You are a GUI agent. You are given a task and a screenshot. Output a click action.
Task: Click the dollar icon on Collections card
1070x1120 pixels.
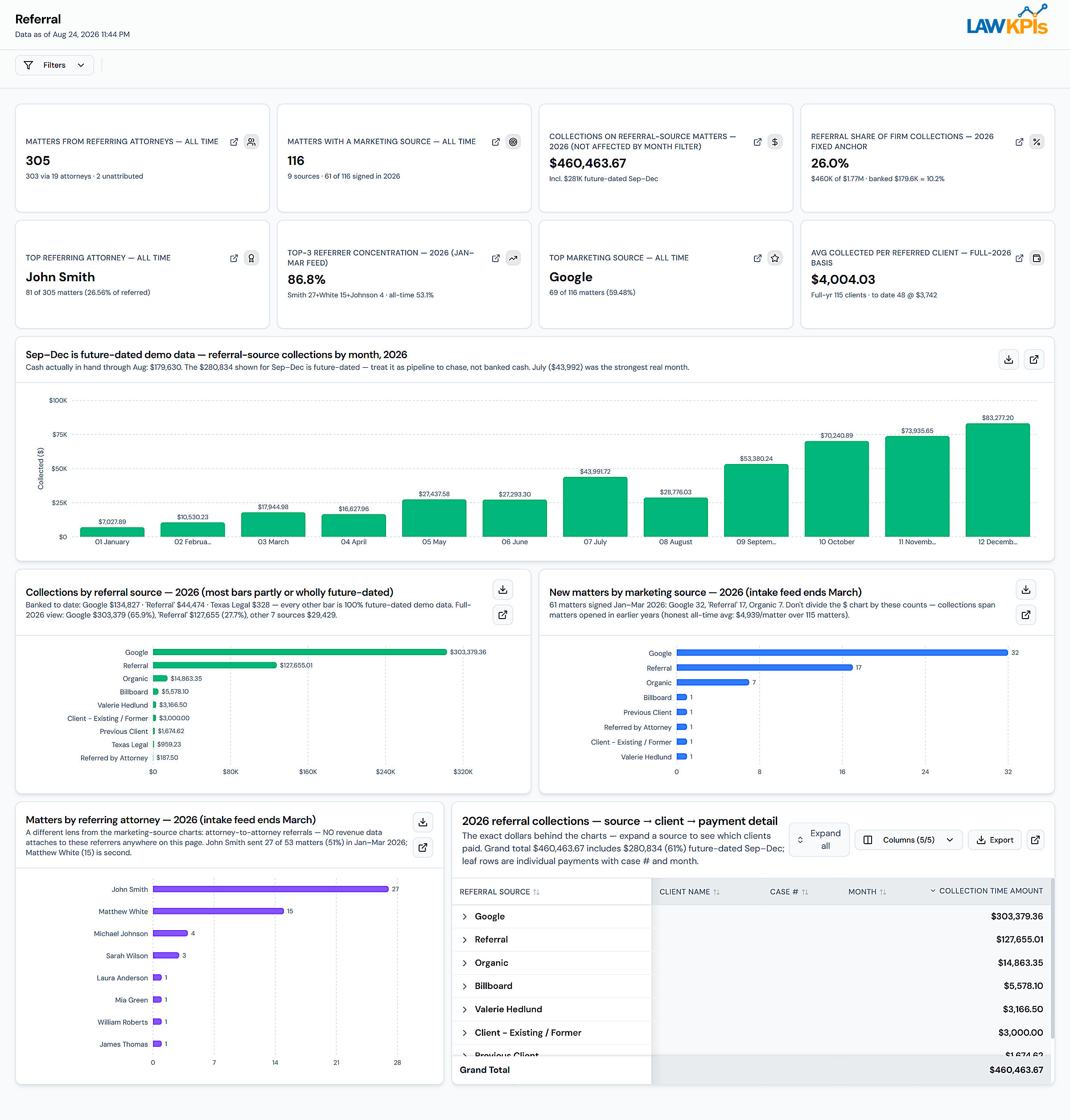pos(775,142)
